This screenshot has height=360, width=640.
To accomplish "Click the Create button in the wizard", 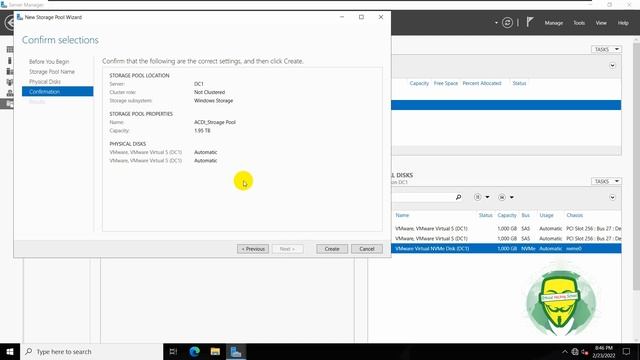I will click(332, 249).
